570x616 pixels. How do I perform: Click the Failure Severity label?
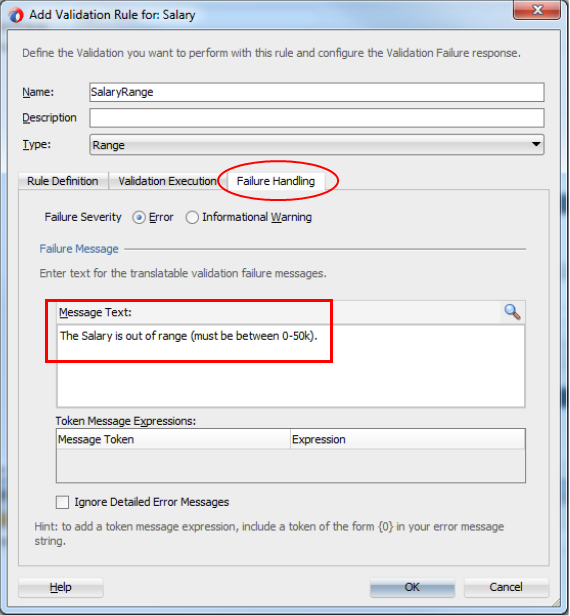pos(83,217)
